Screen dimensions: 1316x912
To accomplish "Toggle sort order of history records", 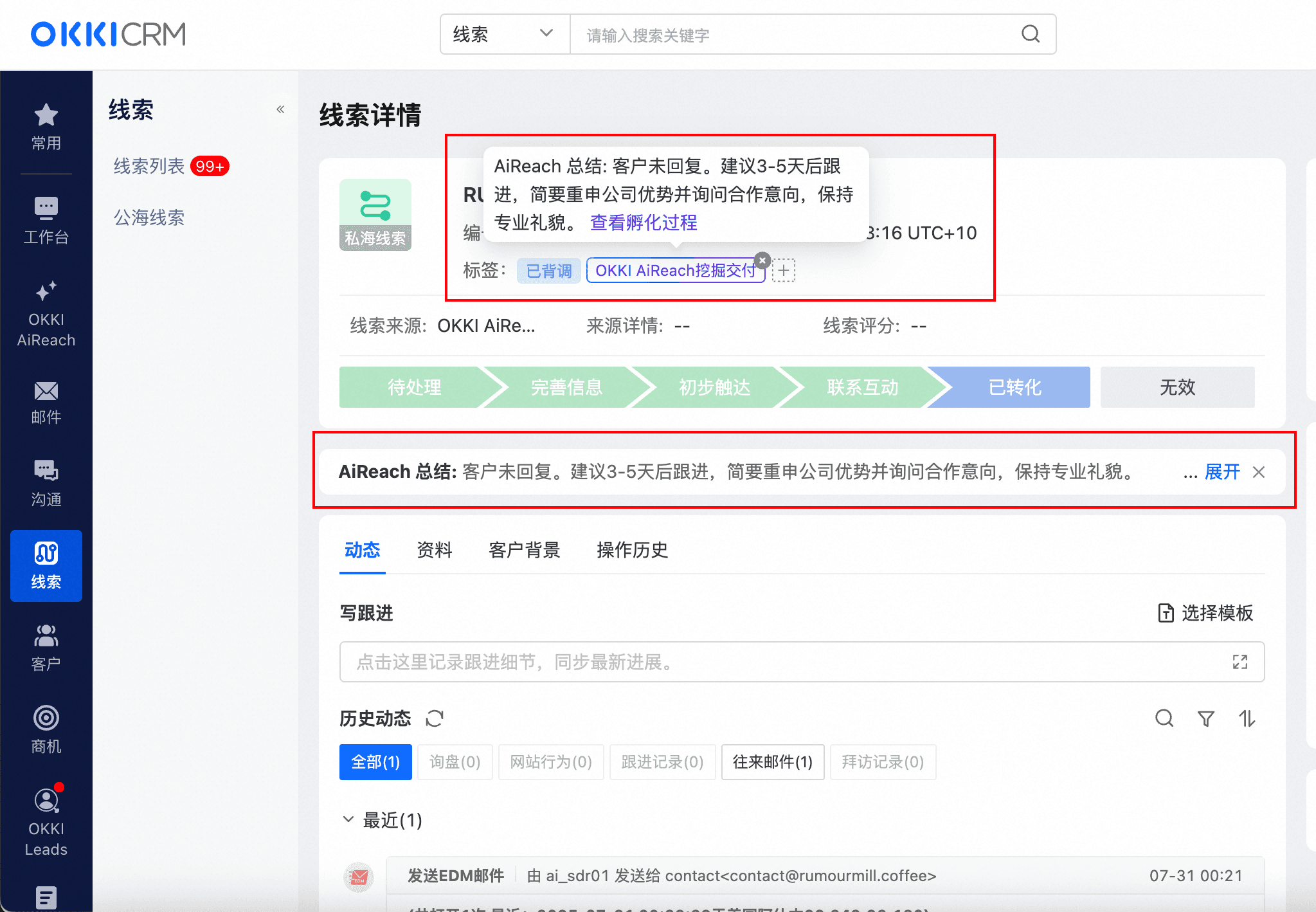I will click(x=1247, y=718).
